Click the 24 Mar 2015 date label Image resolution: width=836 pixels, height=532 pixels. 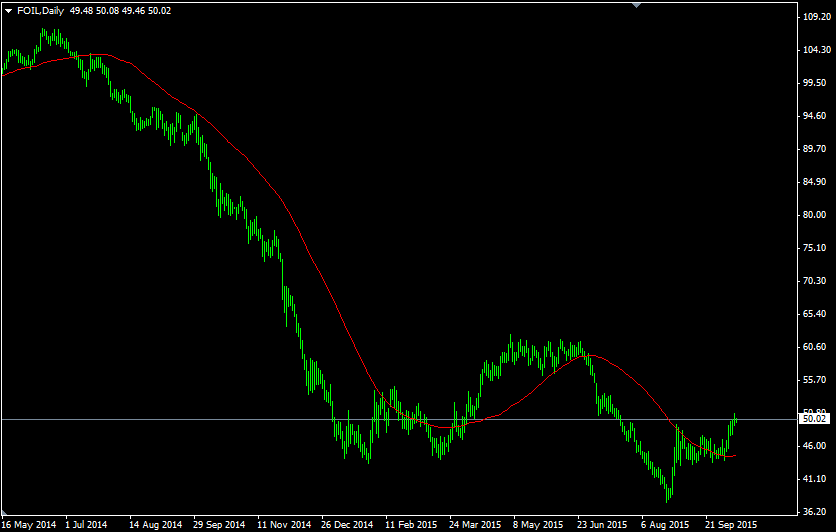tap(475, 525)
